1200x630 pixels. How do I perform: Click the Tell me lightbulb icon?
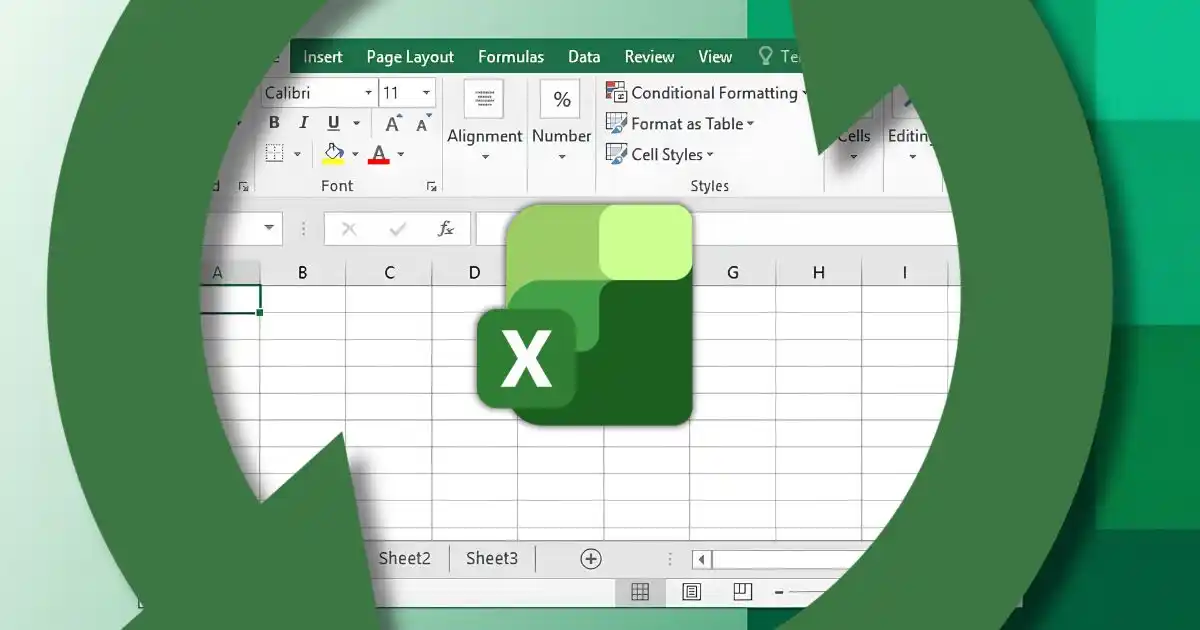(x=766, y=56)
